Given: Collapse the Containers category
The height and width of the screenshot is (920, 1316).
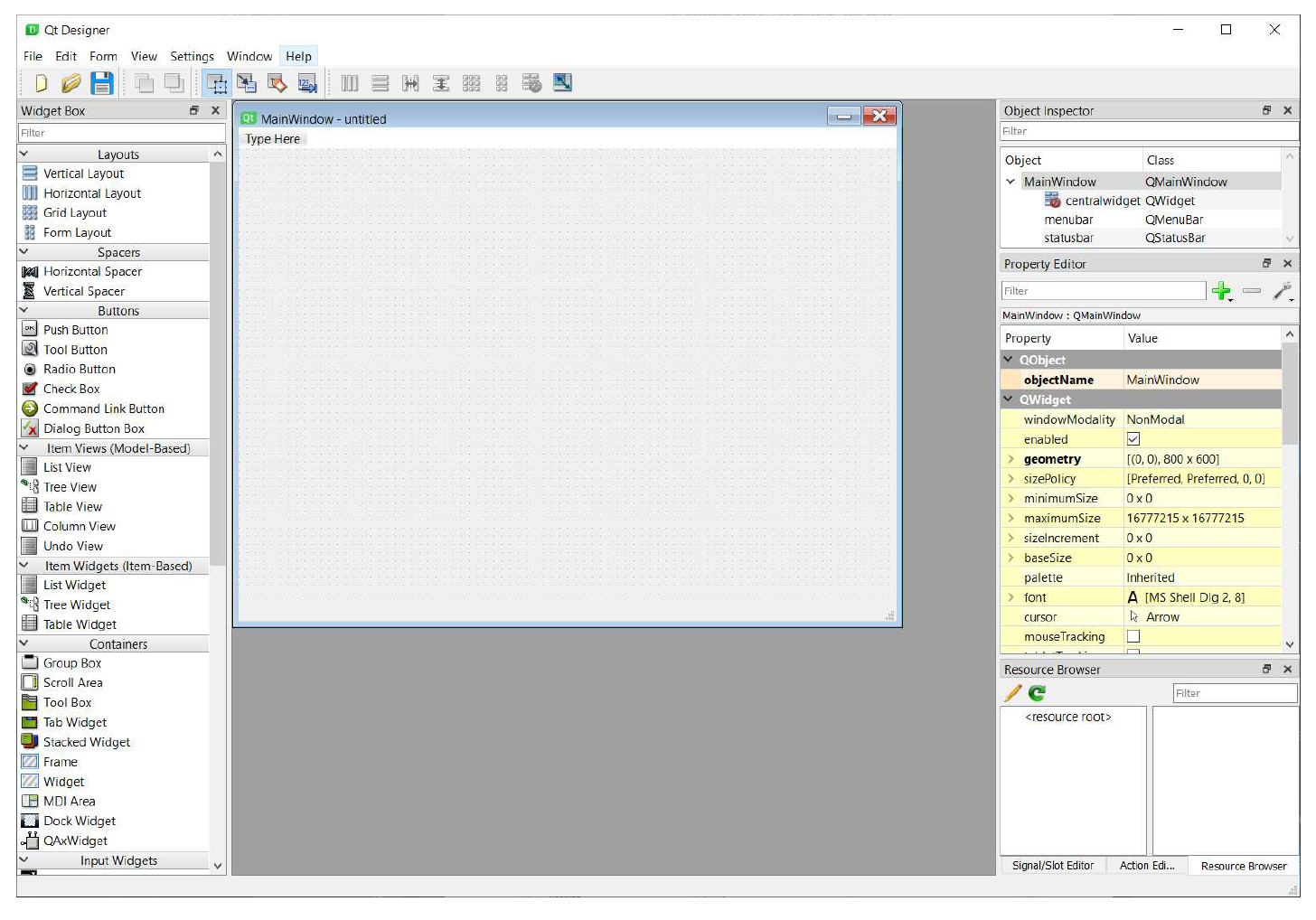Looking at the screenshot, I should click(24, 643).
